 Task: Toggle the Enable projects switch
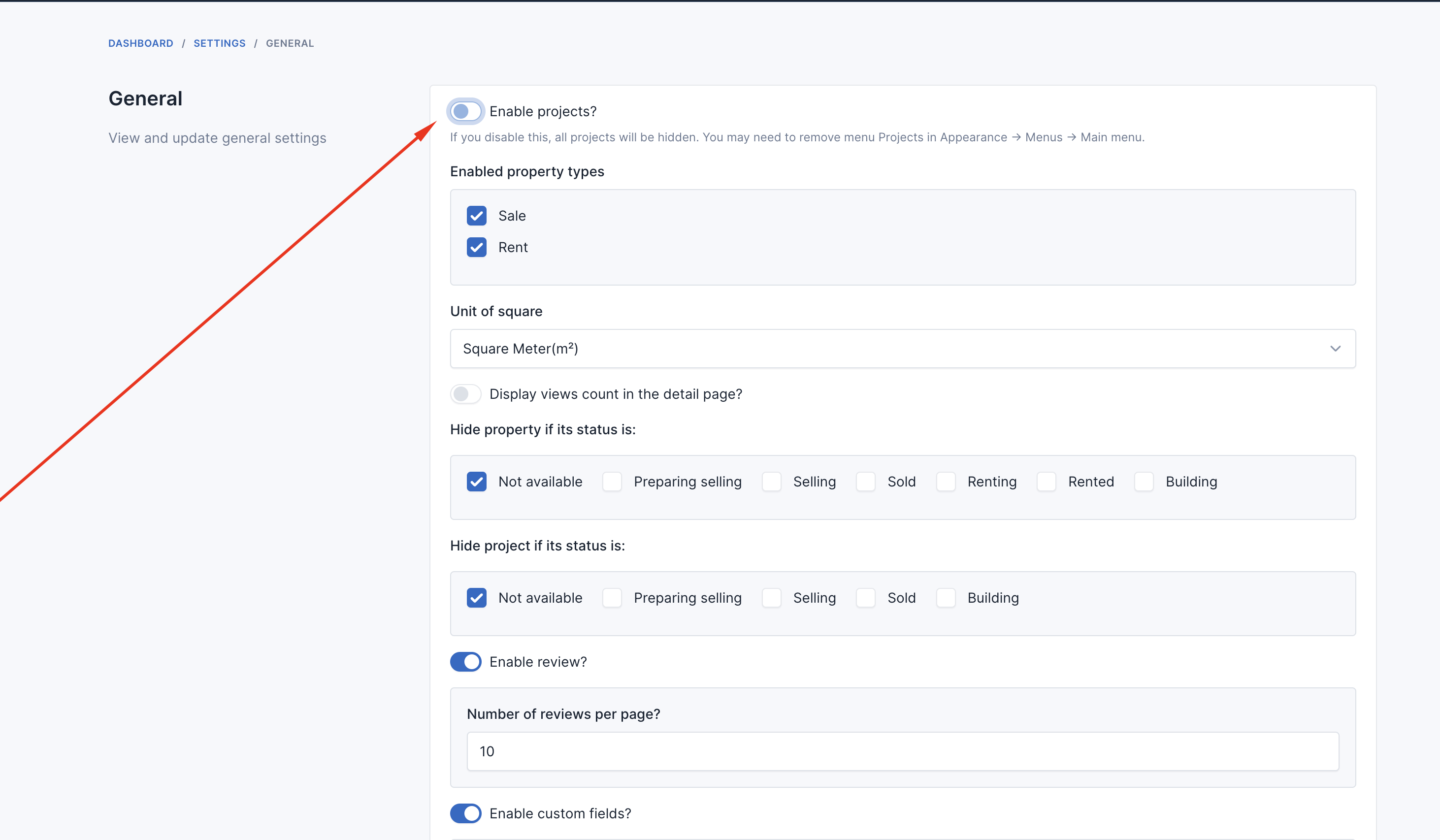(465, 111)
